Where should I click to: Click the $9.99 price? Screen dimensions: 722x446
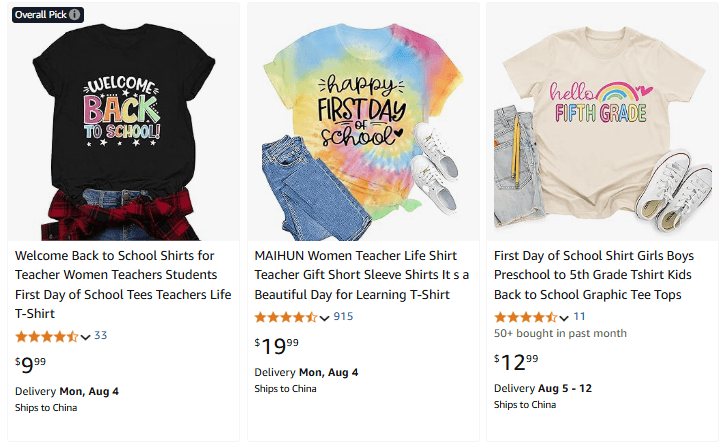[x=30, y=365]
